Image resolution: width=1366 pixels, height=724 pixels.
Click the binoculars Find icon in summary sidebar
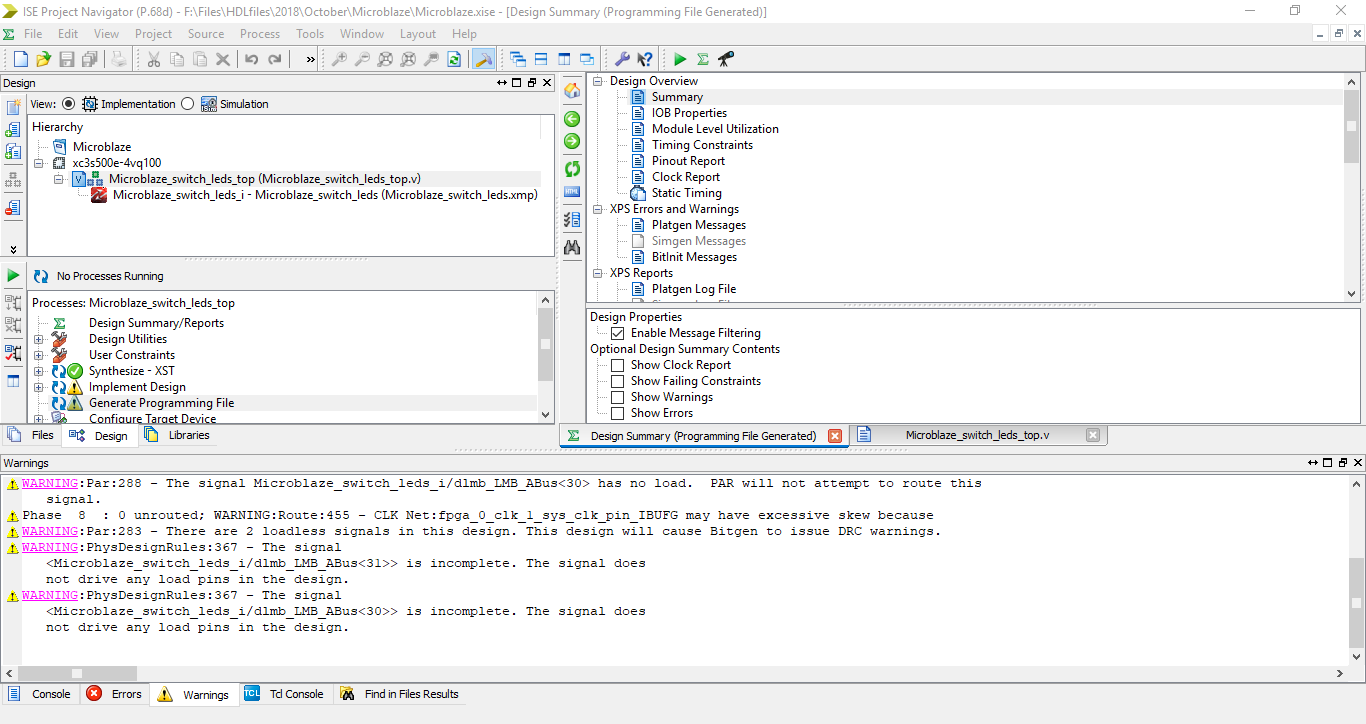(572, 246)
